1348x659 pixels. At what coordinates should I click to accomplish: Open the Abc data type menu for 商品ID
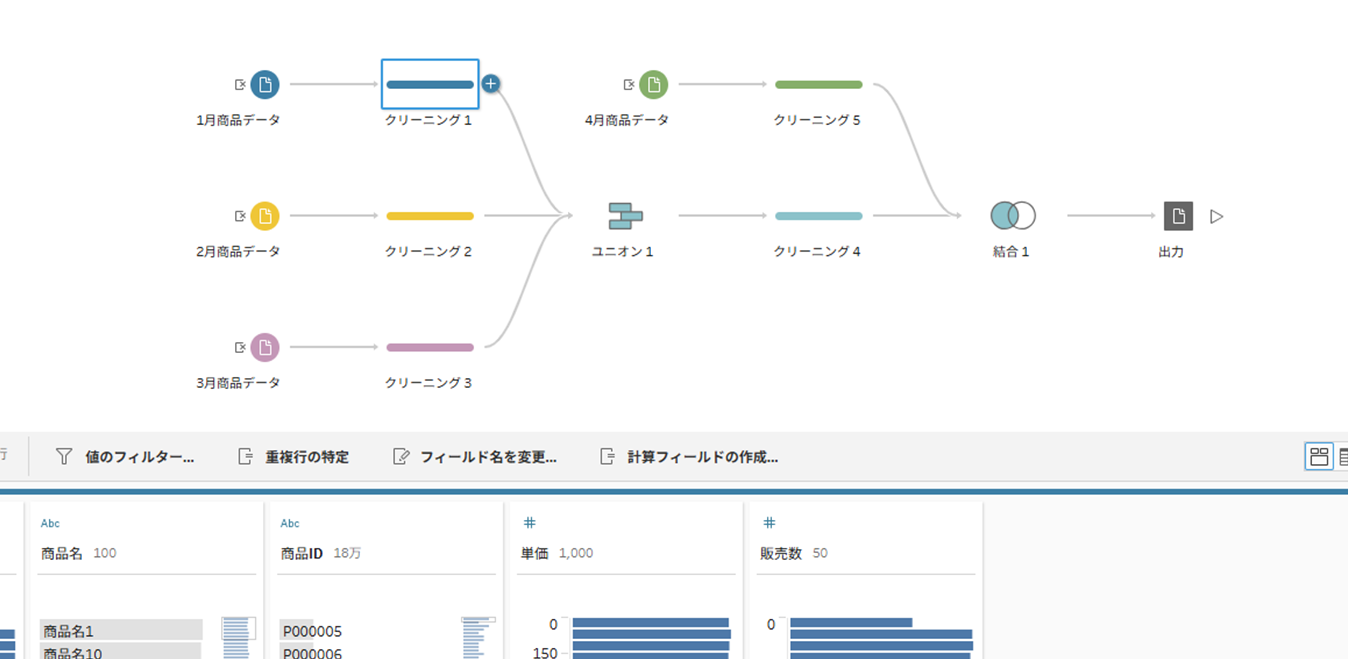290,523
